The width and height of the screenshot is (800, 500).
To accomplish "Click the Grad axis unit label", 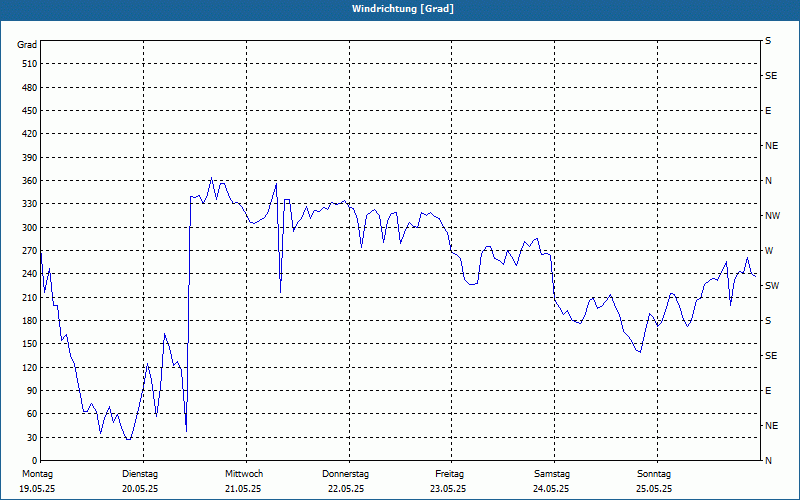I will click(x=27, y=45).
